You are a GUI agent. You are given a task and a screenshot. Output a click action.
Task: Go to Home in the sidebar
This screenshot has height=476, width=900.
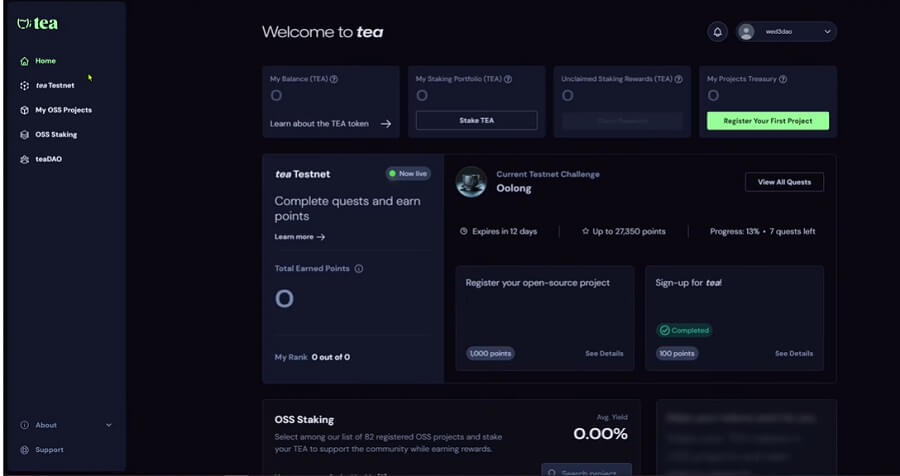tap(45, 61)
